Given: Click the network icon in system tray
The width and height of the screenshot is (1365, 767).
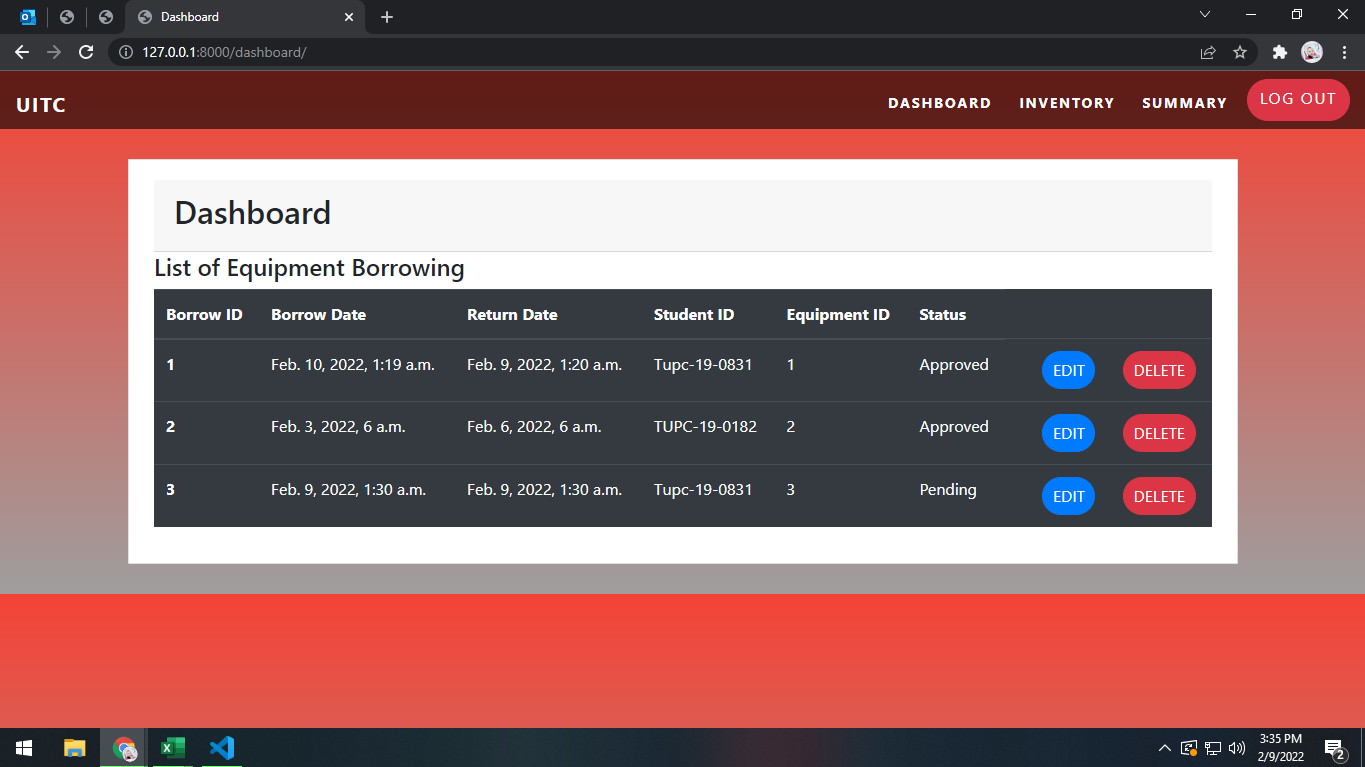Looking at the screenshot, I should click(x=1213, y=747).
